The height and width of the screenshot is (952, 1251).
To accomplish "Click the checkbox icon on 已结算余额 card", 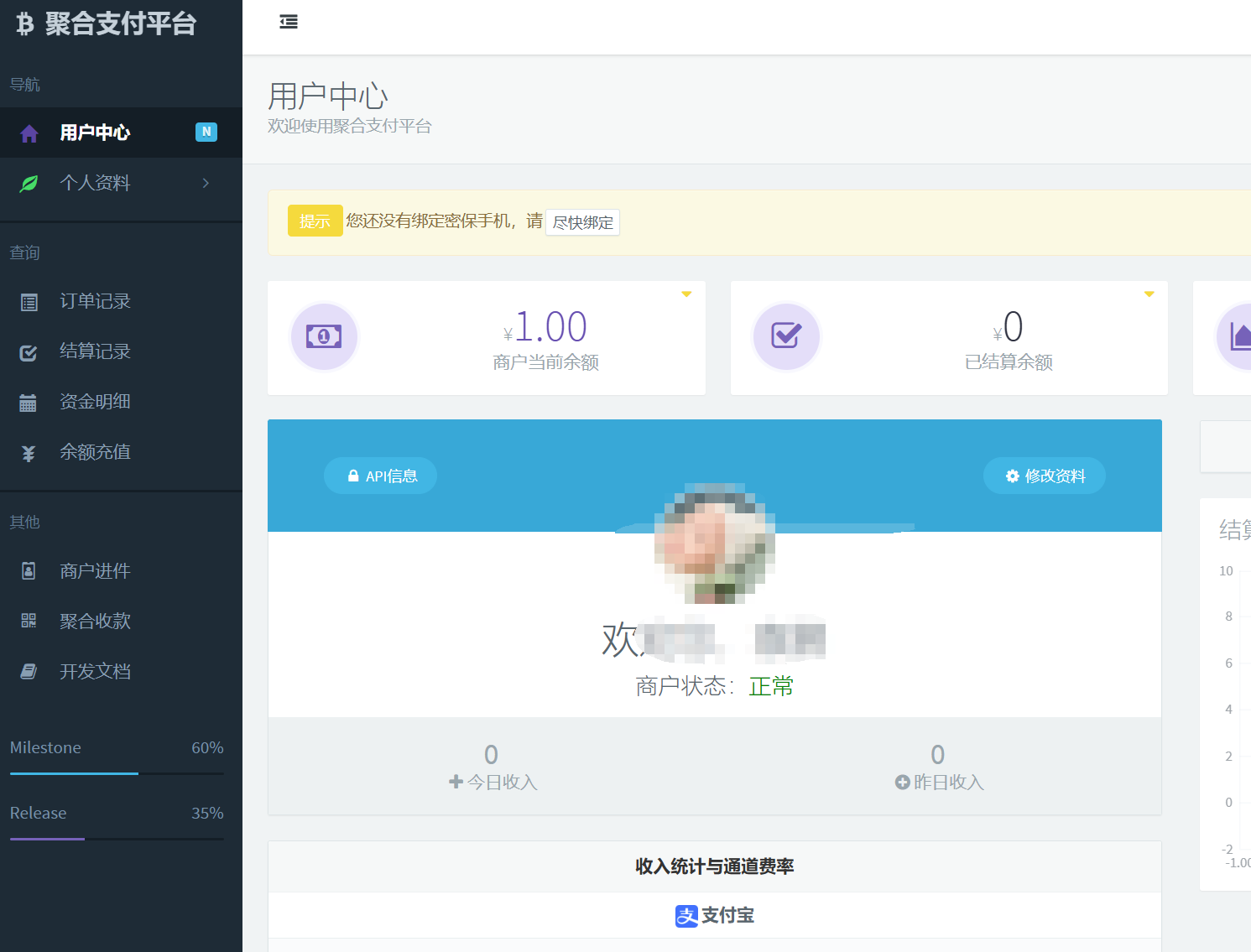I will [x=786, y=336].
